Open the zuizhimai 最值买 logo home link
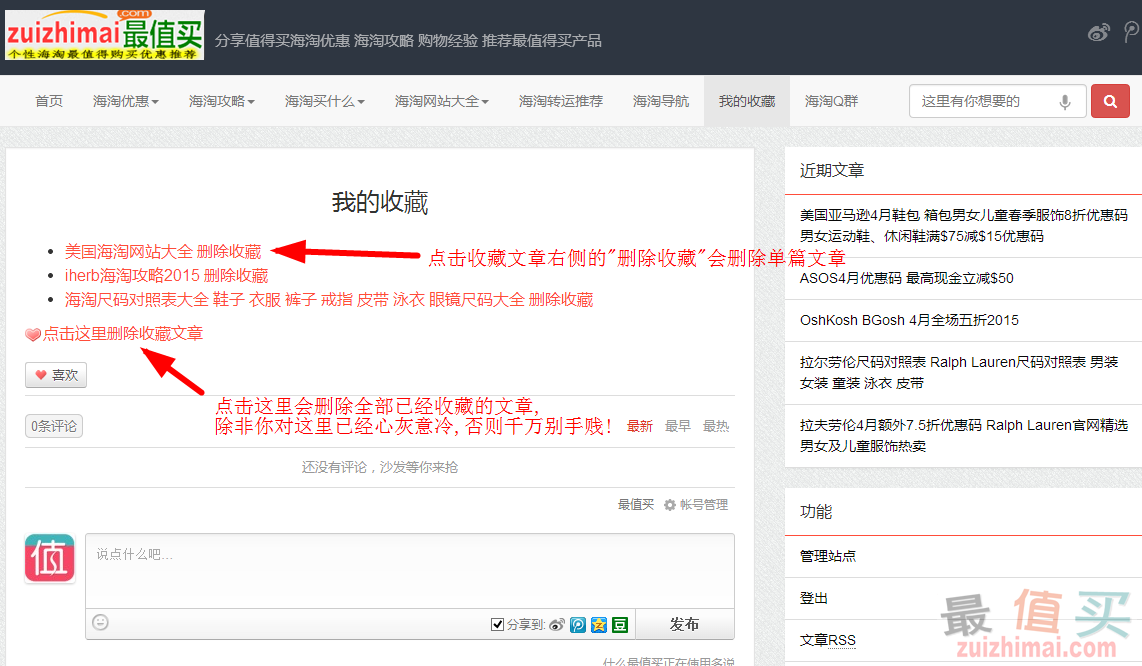Screen dimensions: 1142x666 (x=105, y=35)
